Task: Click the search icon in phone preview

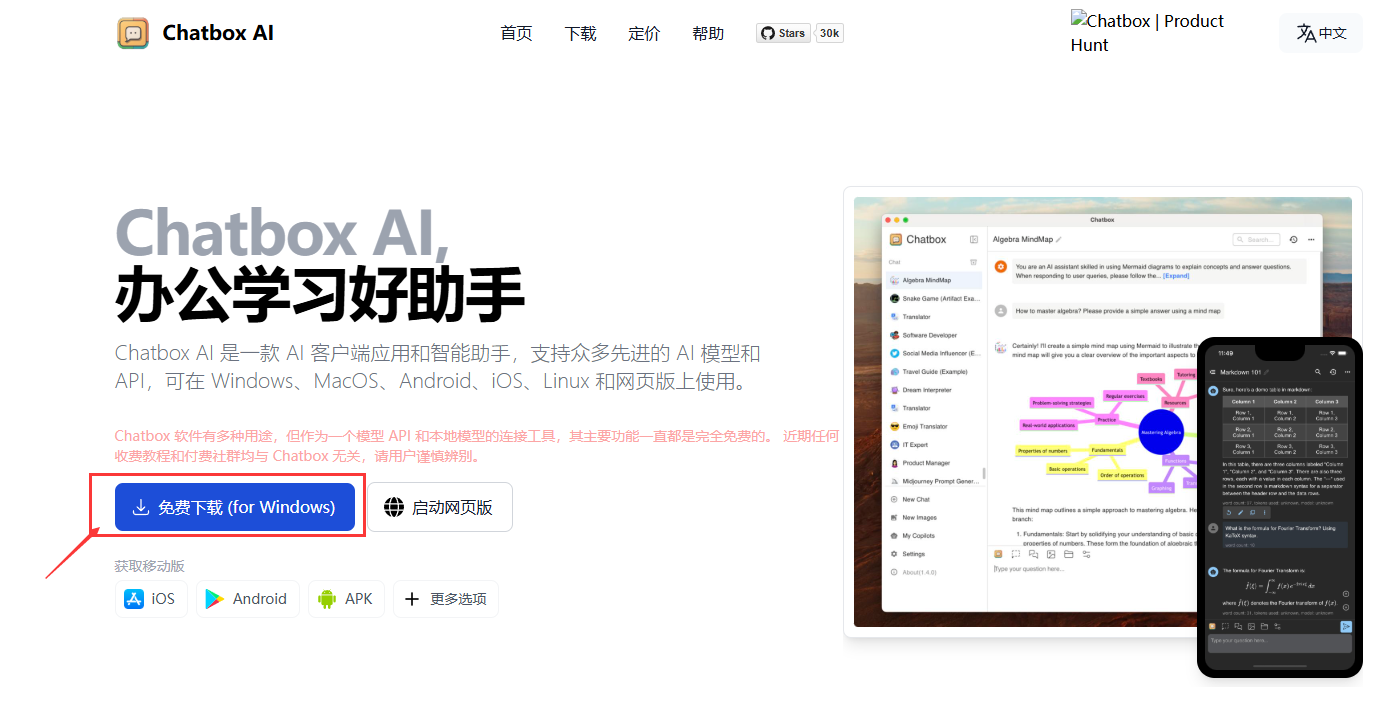Action: (x=1318, y=372)
